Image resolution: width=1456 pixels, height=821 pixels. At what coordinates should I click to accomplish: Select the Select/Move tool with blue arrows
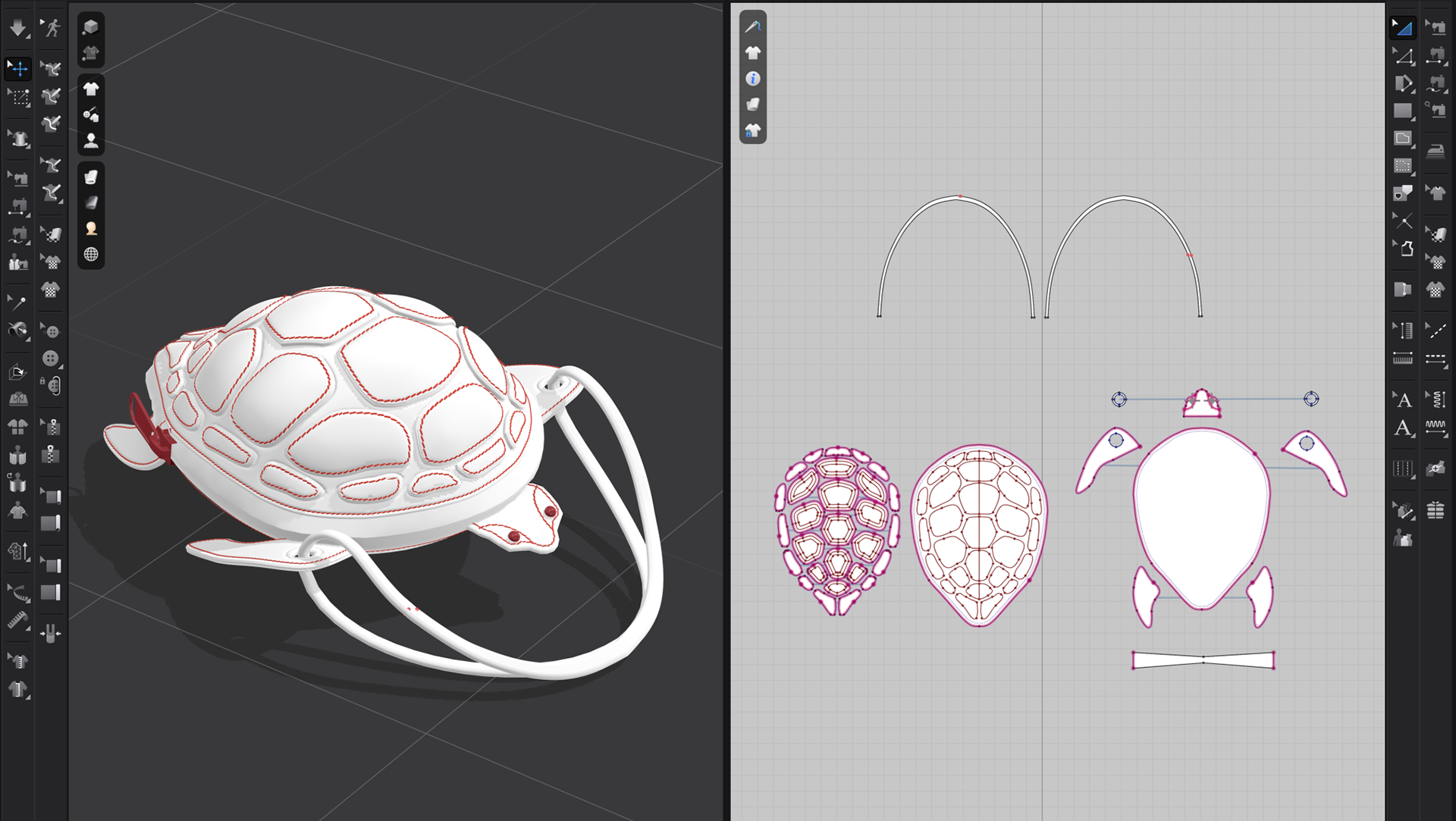click(x=18, y=68)
